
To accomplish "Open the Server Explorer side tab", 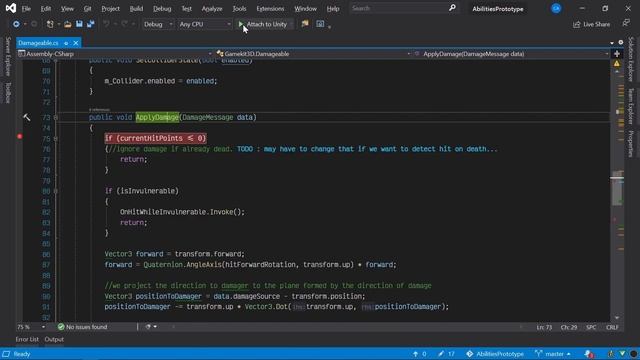I will [x=7, y=56].
